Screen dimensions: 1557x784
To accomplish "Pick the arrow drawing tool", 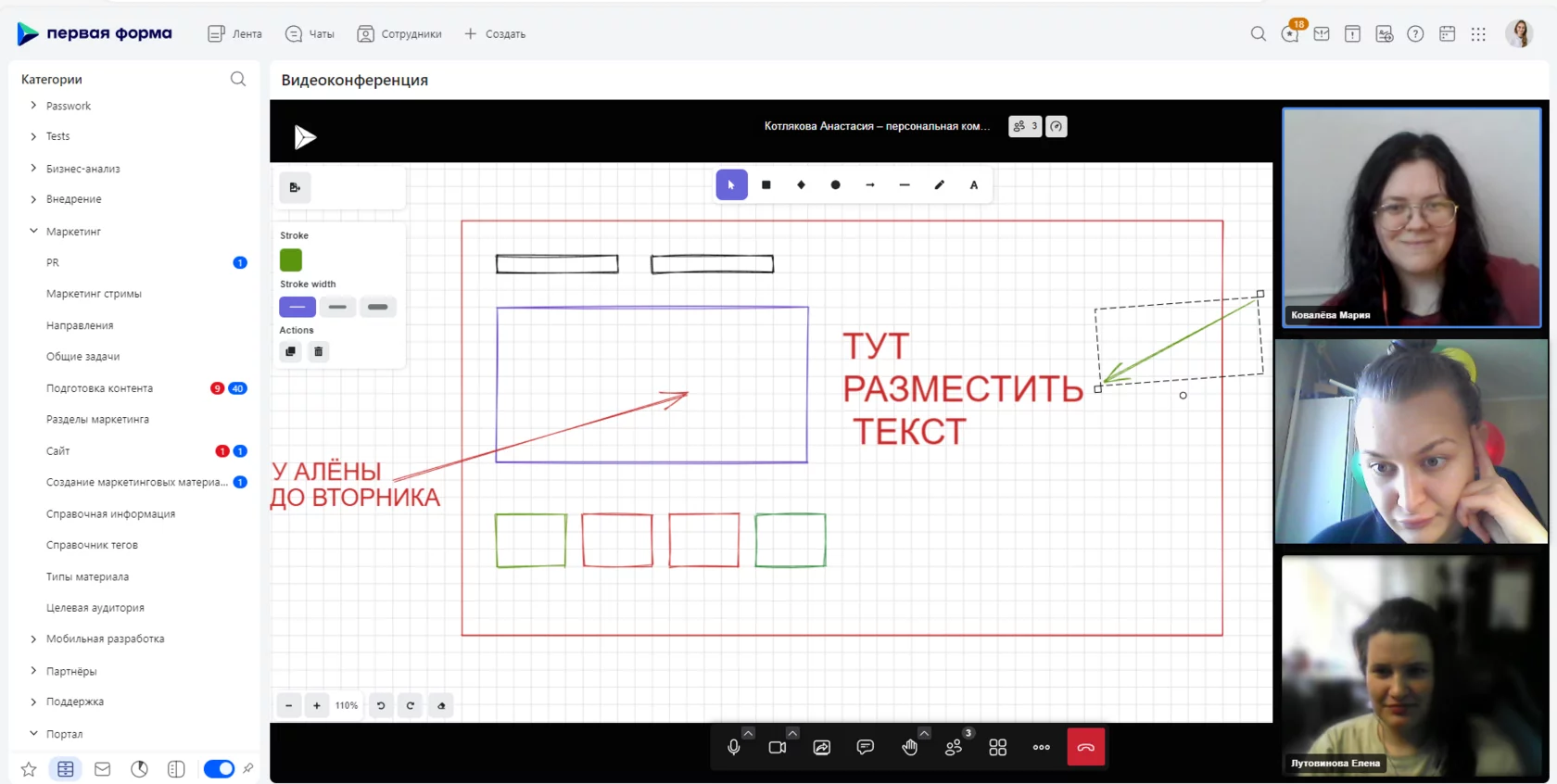I will pyautogui.click(x=870, y=185).
